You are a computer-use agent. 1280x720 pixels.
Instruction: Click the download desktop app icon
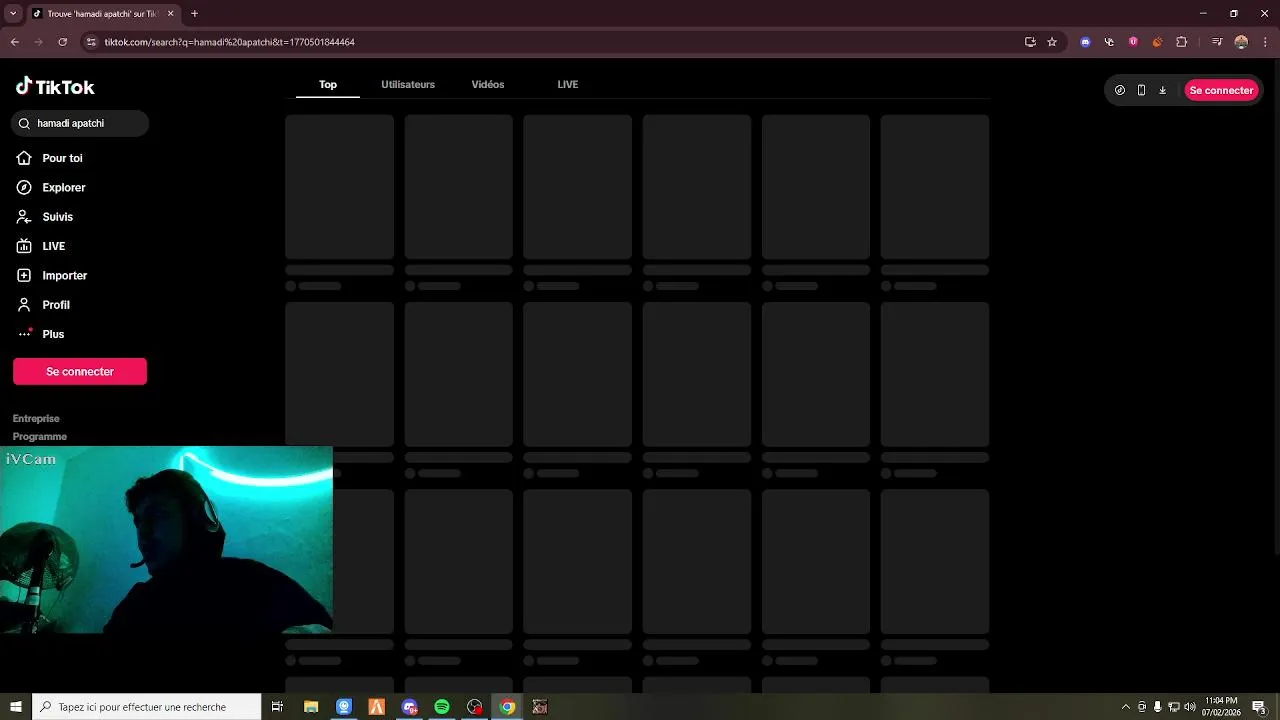[x=1162, y=90]
